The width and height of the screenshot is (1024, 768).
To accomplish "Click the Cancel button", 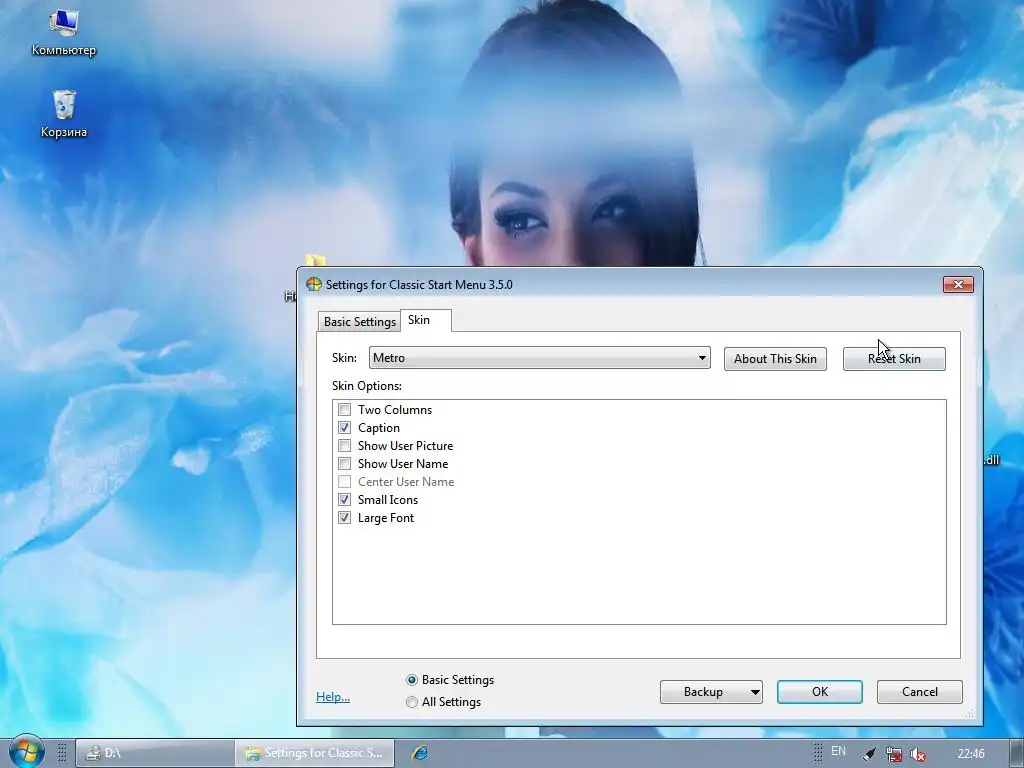I will pyautogui.click(x=920, y=692).
